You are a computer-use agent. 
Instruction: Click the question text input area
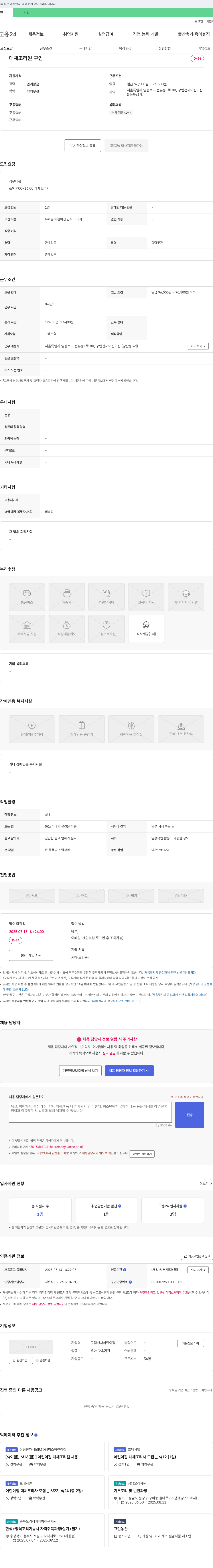pos(91,1113)
